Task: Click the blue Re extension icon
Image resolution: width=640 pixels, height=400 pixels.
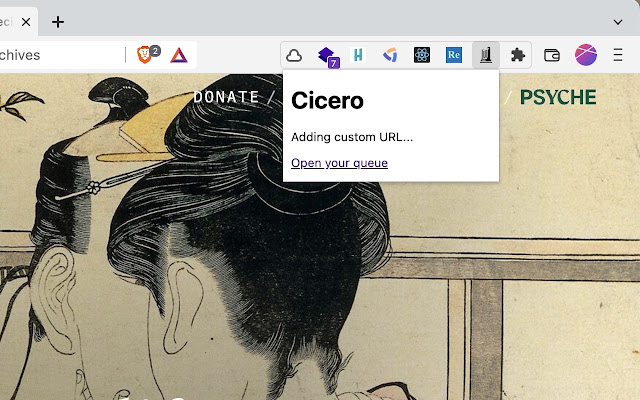Action: pyautogui.click(x=454, y=55)
